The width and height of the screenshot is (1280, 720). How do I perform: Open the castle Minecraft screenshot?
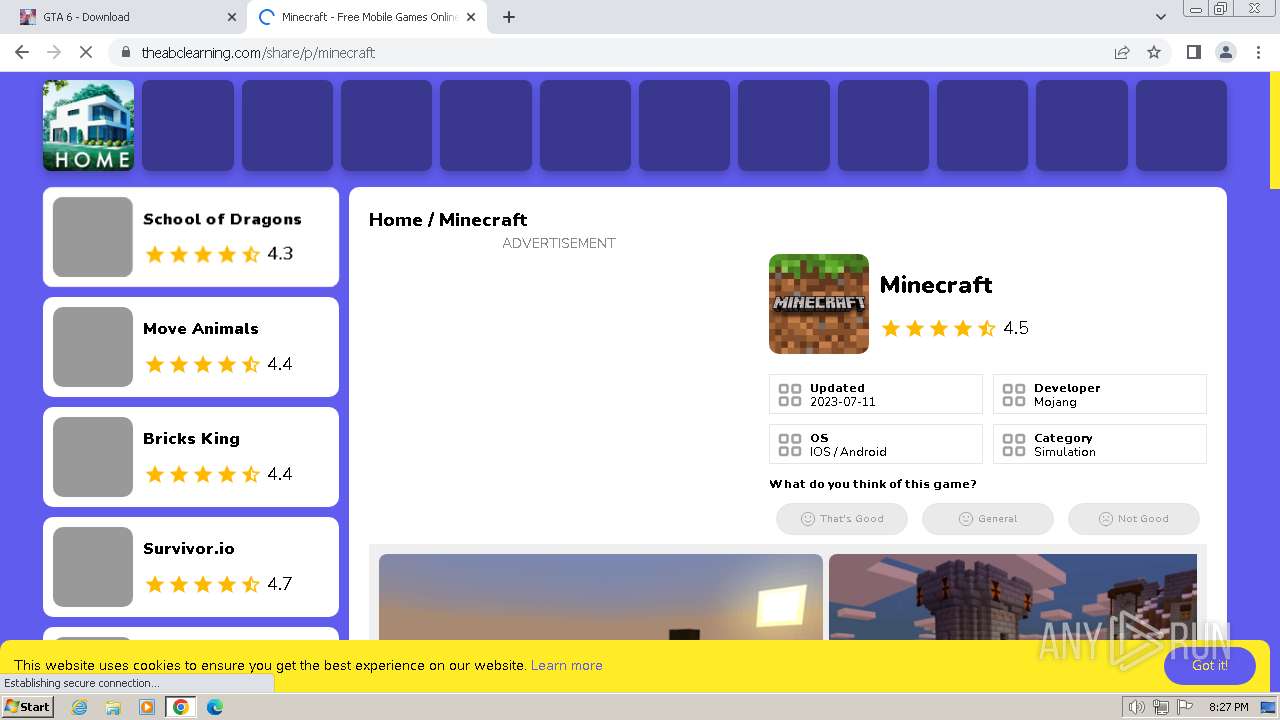1013,597
